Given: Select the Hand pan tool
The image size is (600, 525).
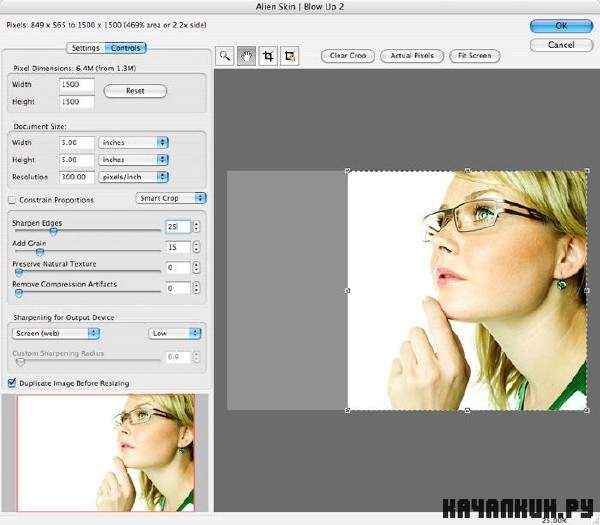Looking at the screenshot, I should click(246, 56).
